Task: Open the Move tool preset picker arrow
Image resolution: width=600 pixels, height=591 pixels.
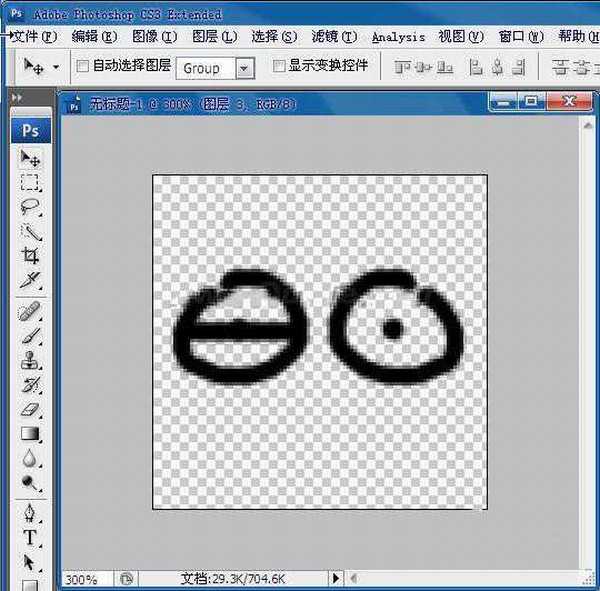Action: (56, 67)
